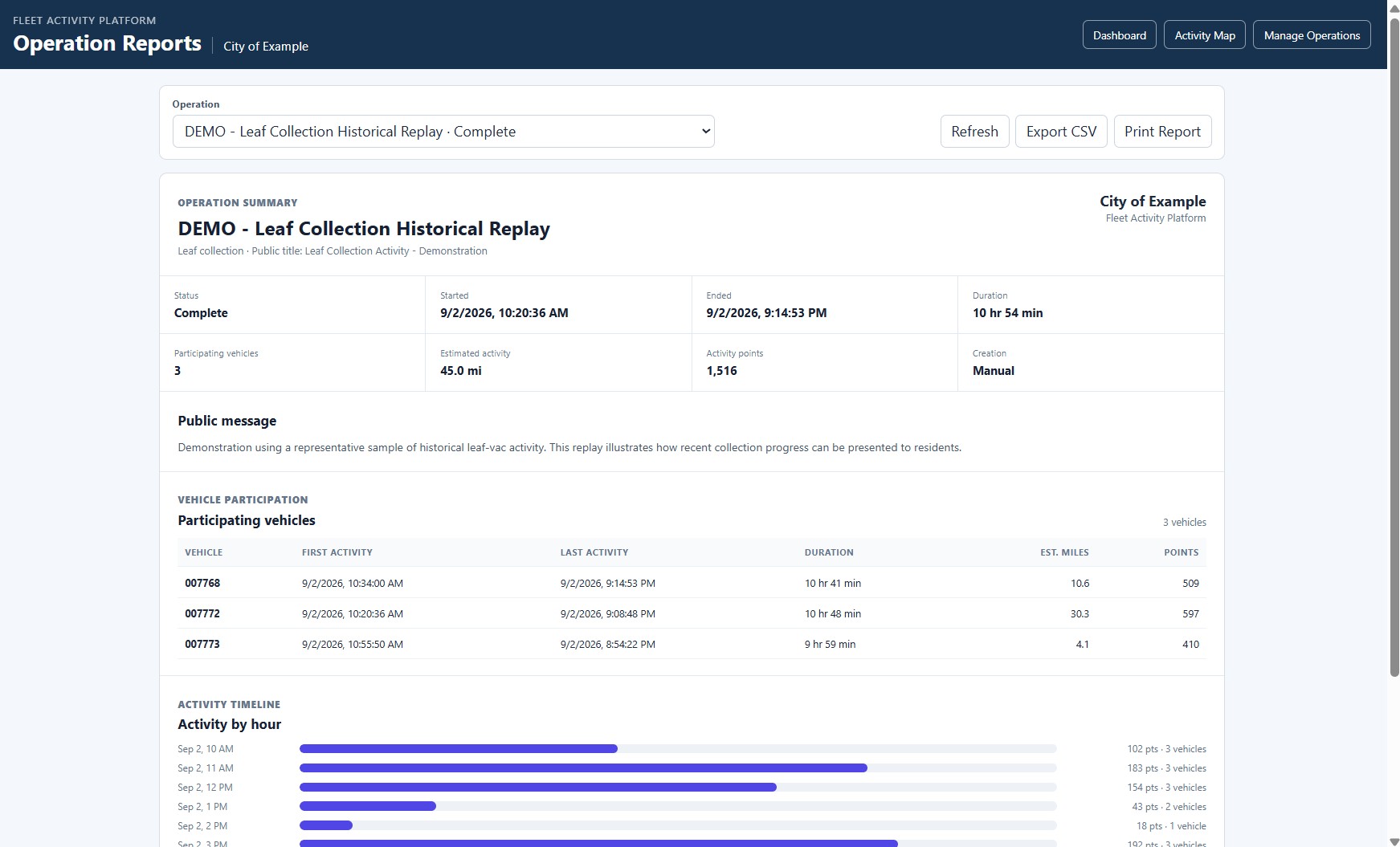Click the VEHICLE column header
This screenshot has width=1400, height=847.
(x=203, y=552)
